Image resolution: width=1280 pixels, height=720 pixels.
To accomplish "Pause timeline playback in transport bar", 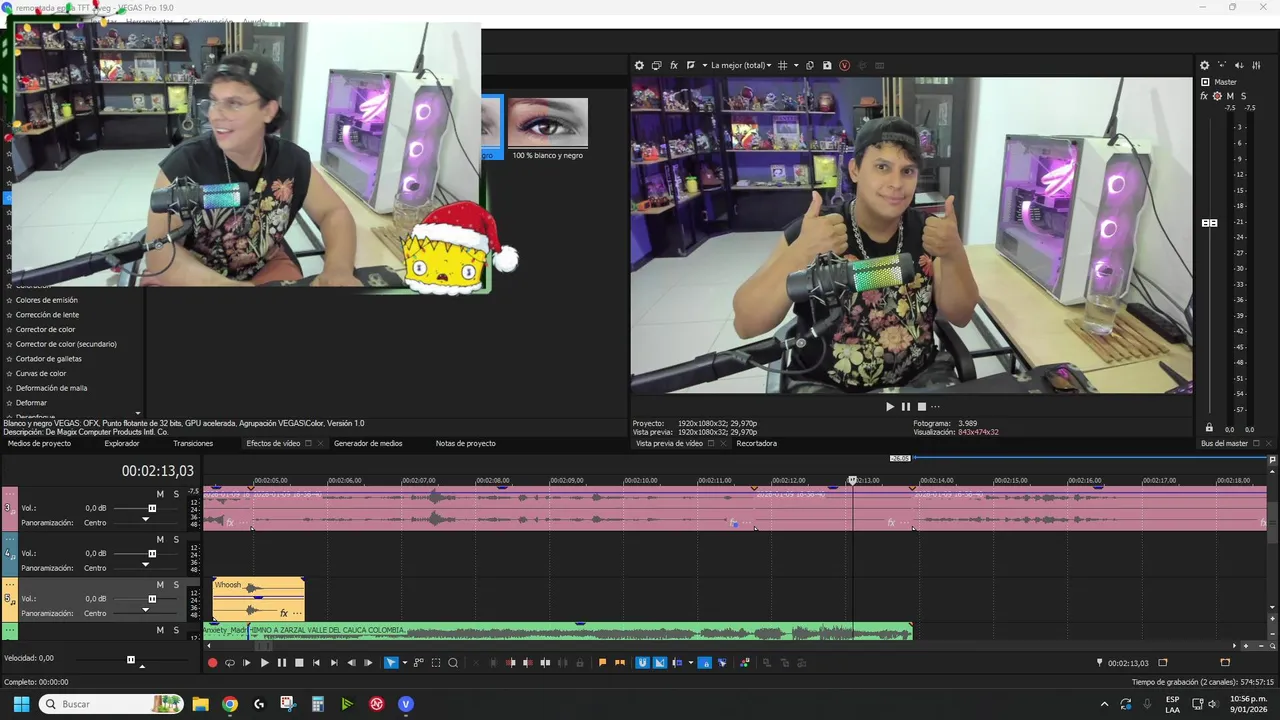I will pos(281,663).
